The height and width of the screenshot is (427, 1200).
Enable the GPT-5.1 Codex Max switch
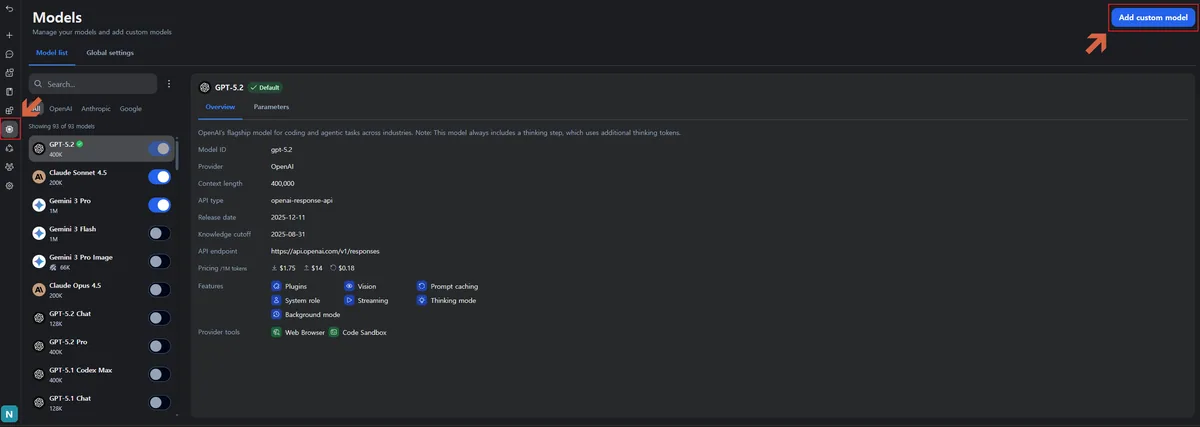pos(159,374)
